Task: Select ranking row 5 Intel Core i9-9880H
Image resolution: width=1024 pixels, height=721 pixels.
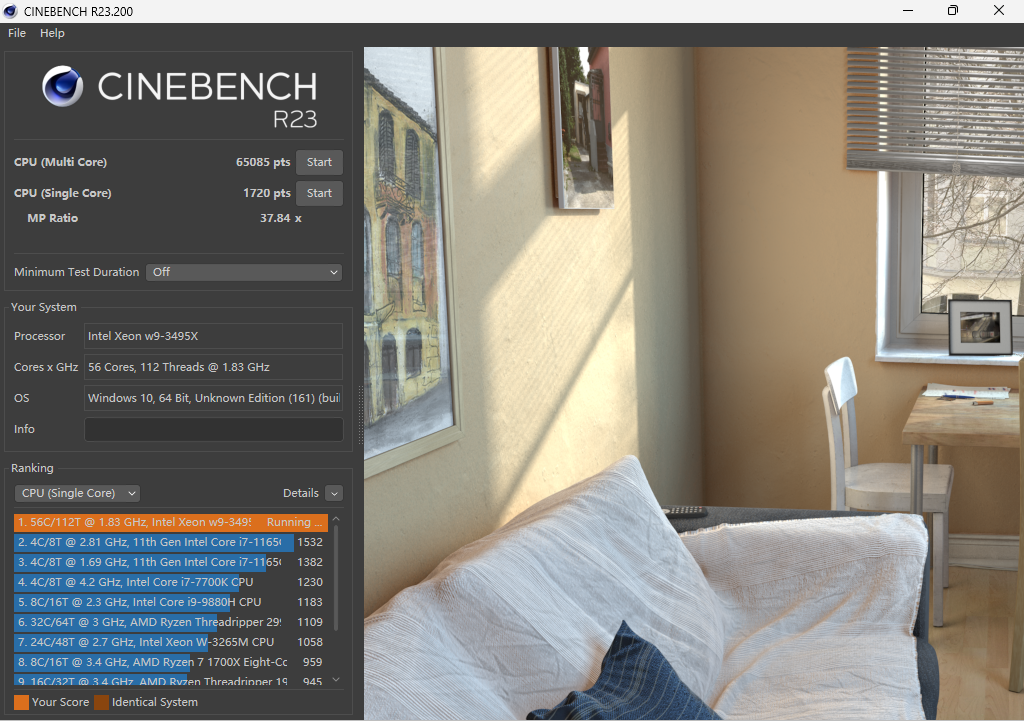Action: coord(171,602)
